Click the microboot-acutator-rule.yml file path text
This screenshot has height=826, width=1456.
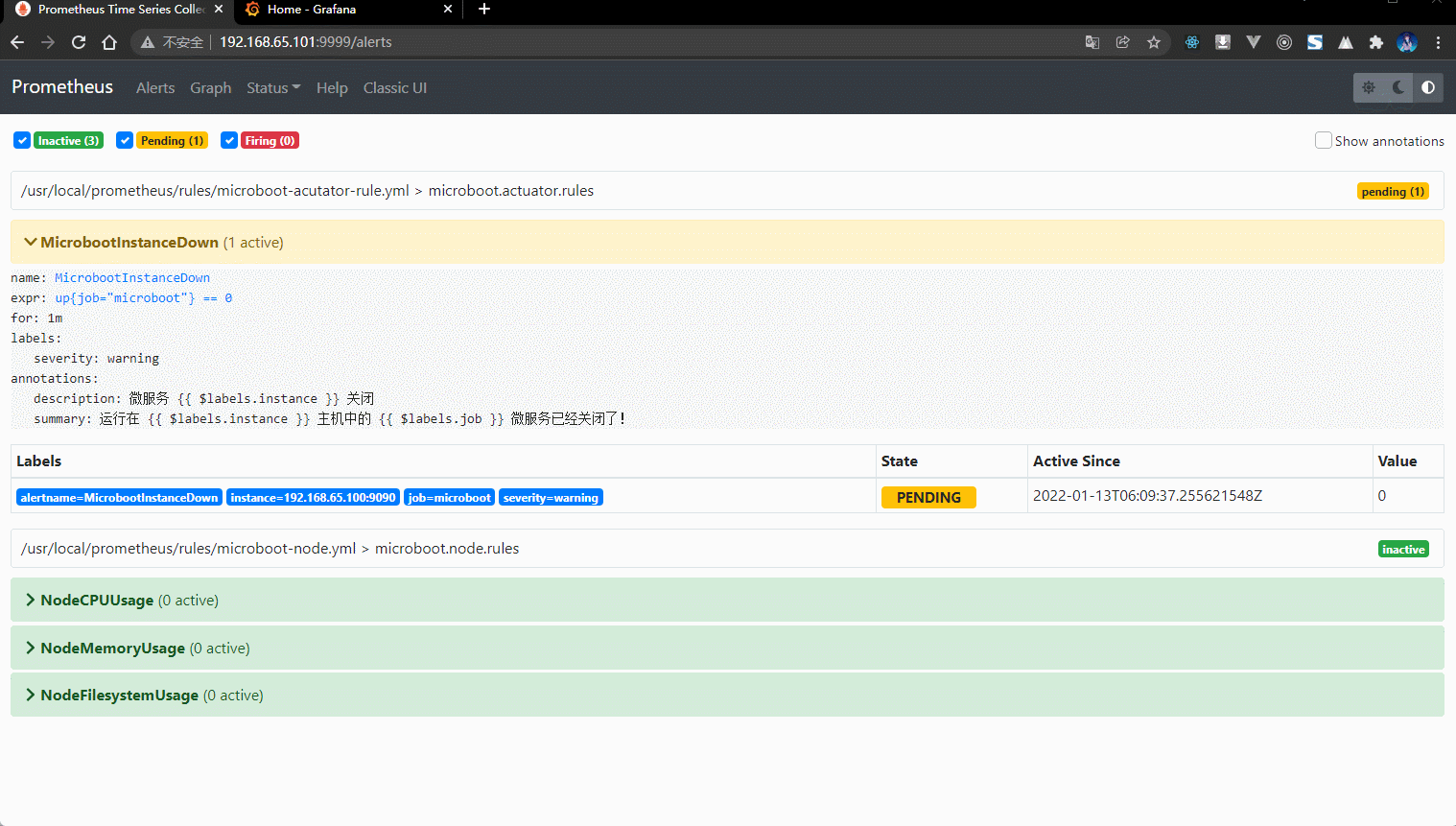pyautogui.click(x=215, y=190)
